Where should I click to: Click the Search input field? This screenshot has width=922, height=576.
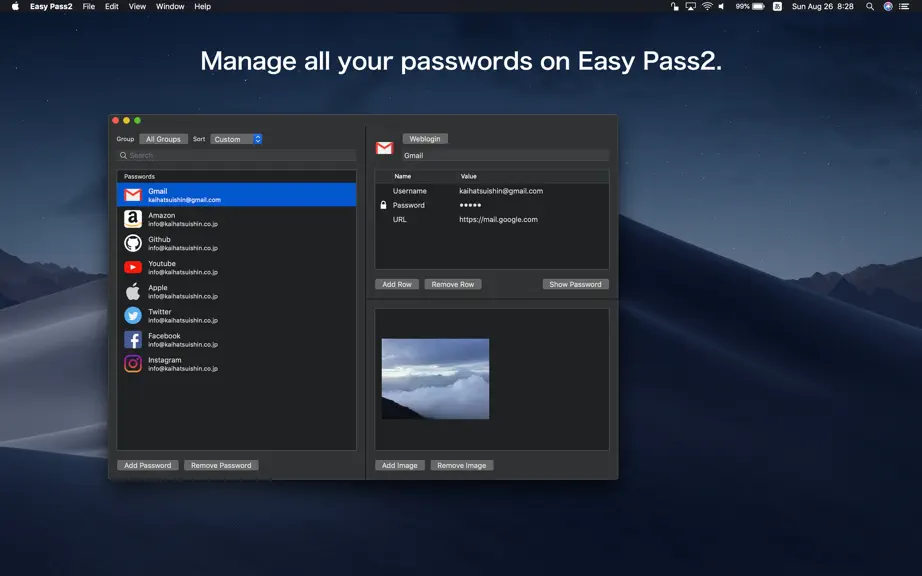(236, 155)
